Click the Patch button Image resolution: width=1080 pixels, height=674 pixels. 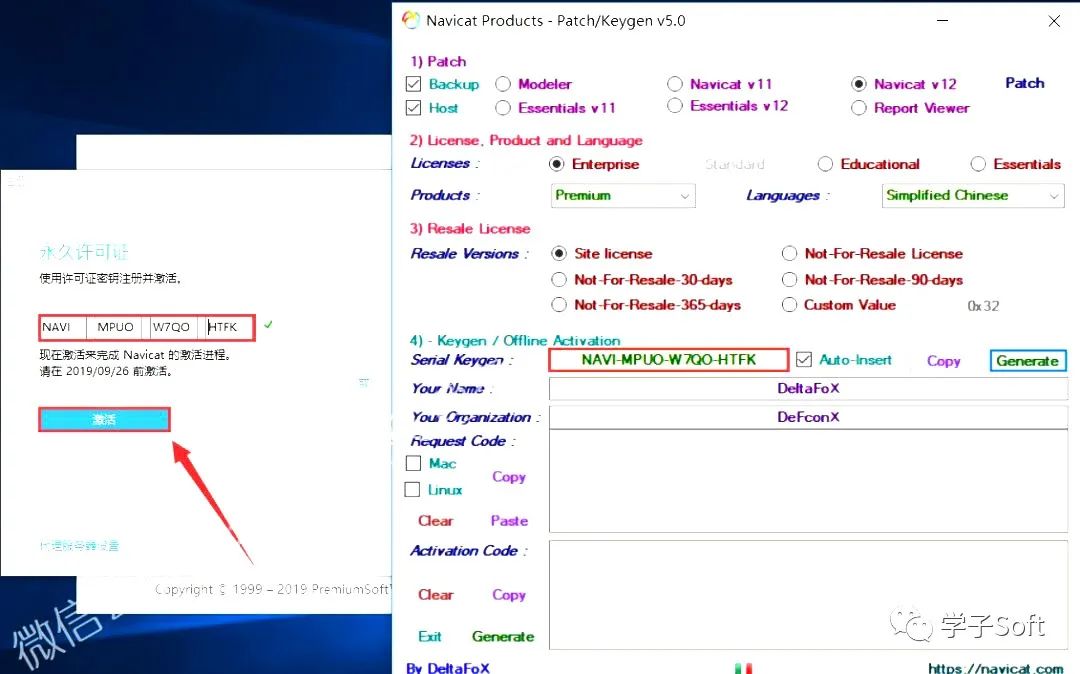pos(1024,83)
